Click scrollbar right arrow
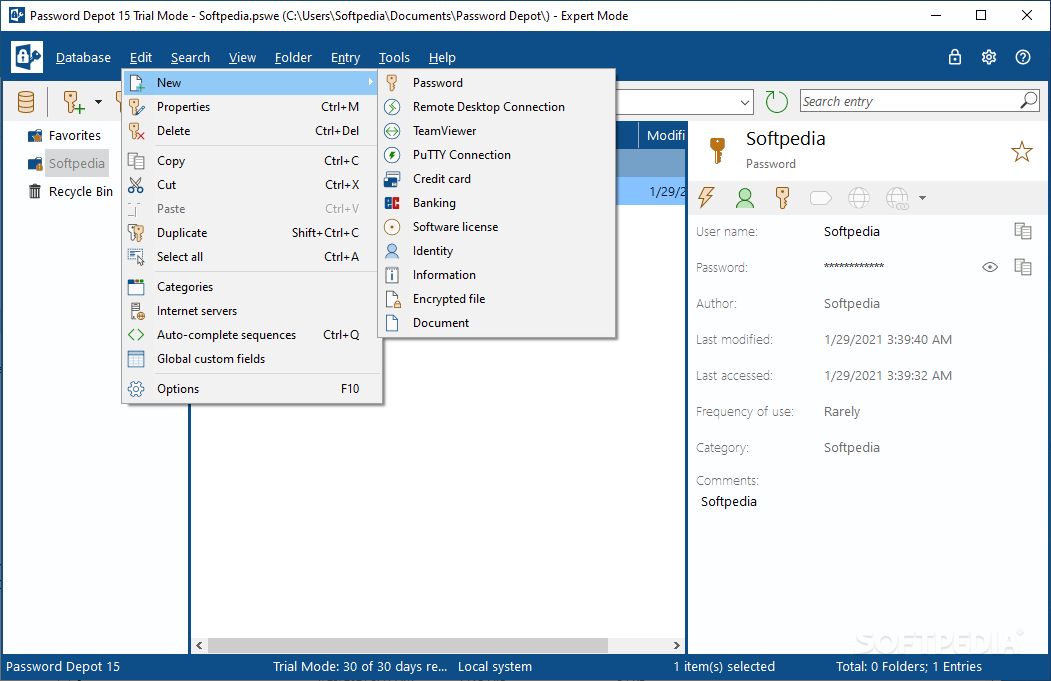The height and width of the screenshot is (681, 1051). pyautogui.click(x=676, y=645)
